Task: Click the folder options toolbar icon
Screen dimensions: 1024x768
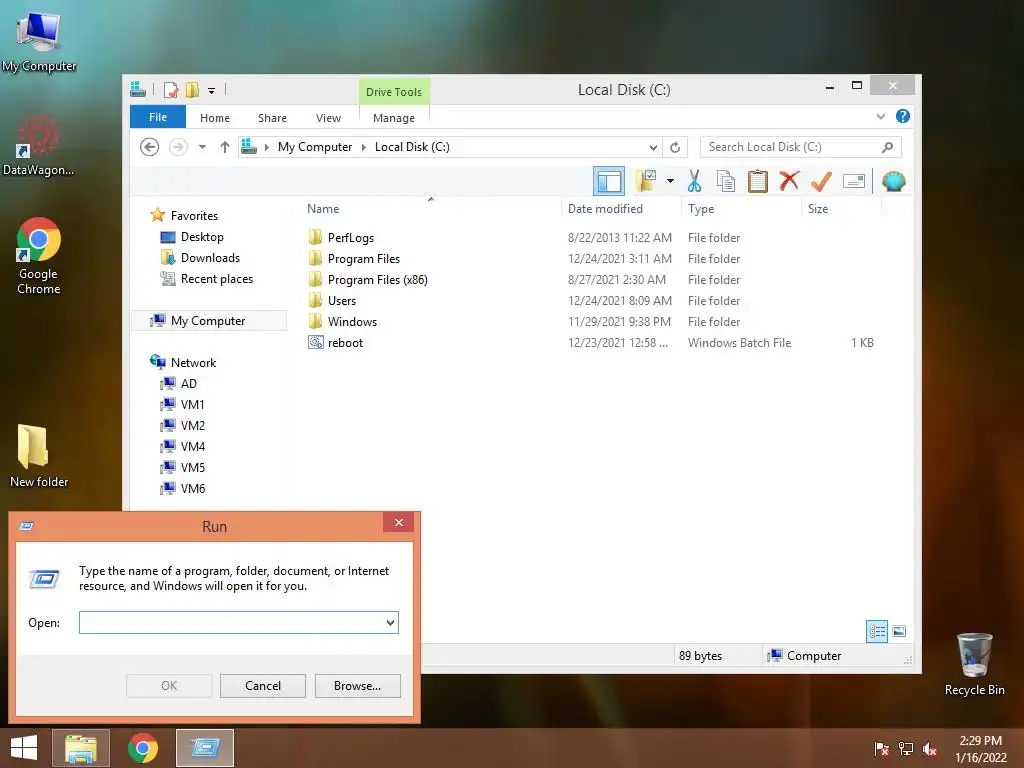Action: click(x=646, y=181)
